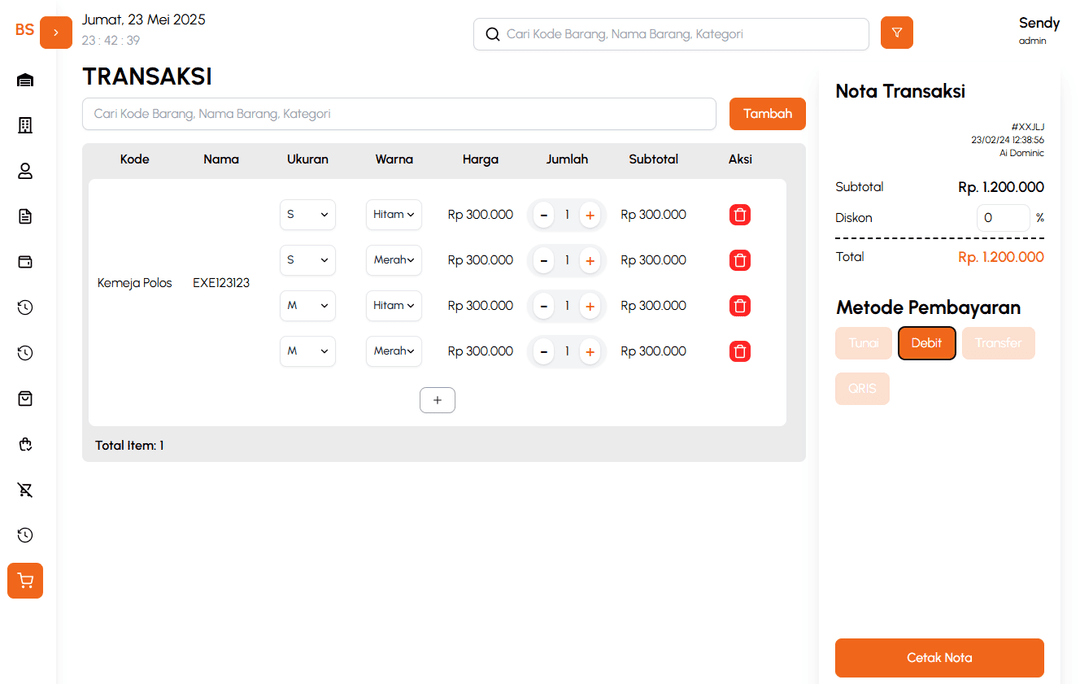Select QRIS payment method

[862, 389]
